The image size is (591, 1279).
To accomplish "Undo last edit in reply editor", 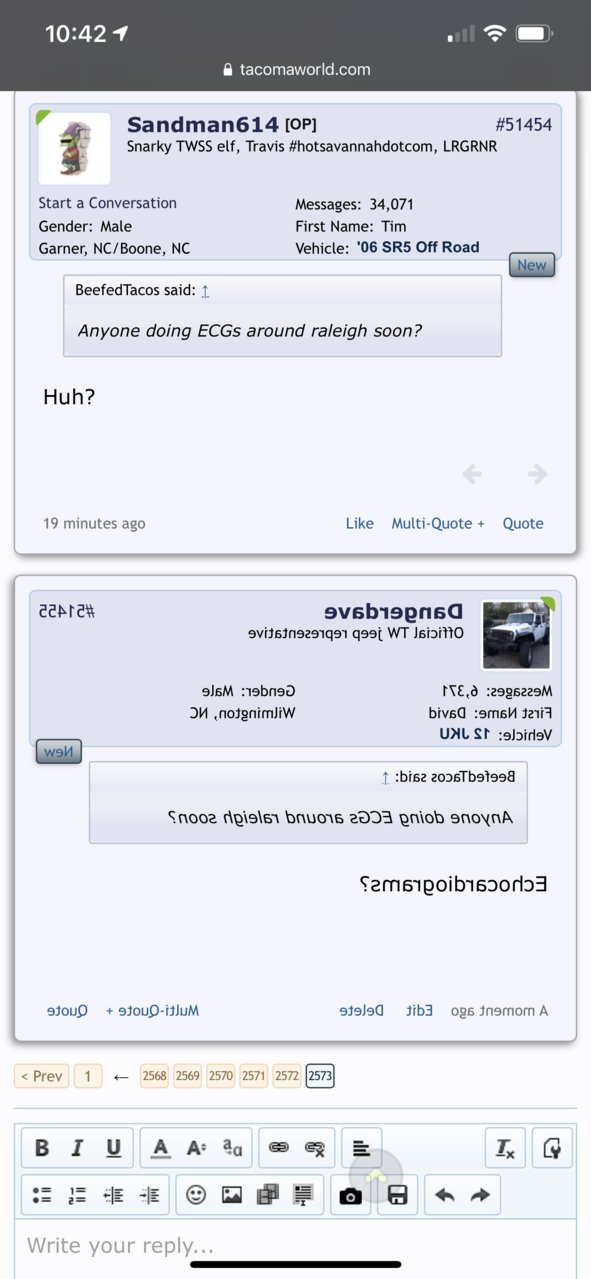I will (445, 1195).
